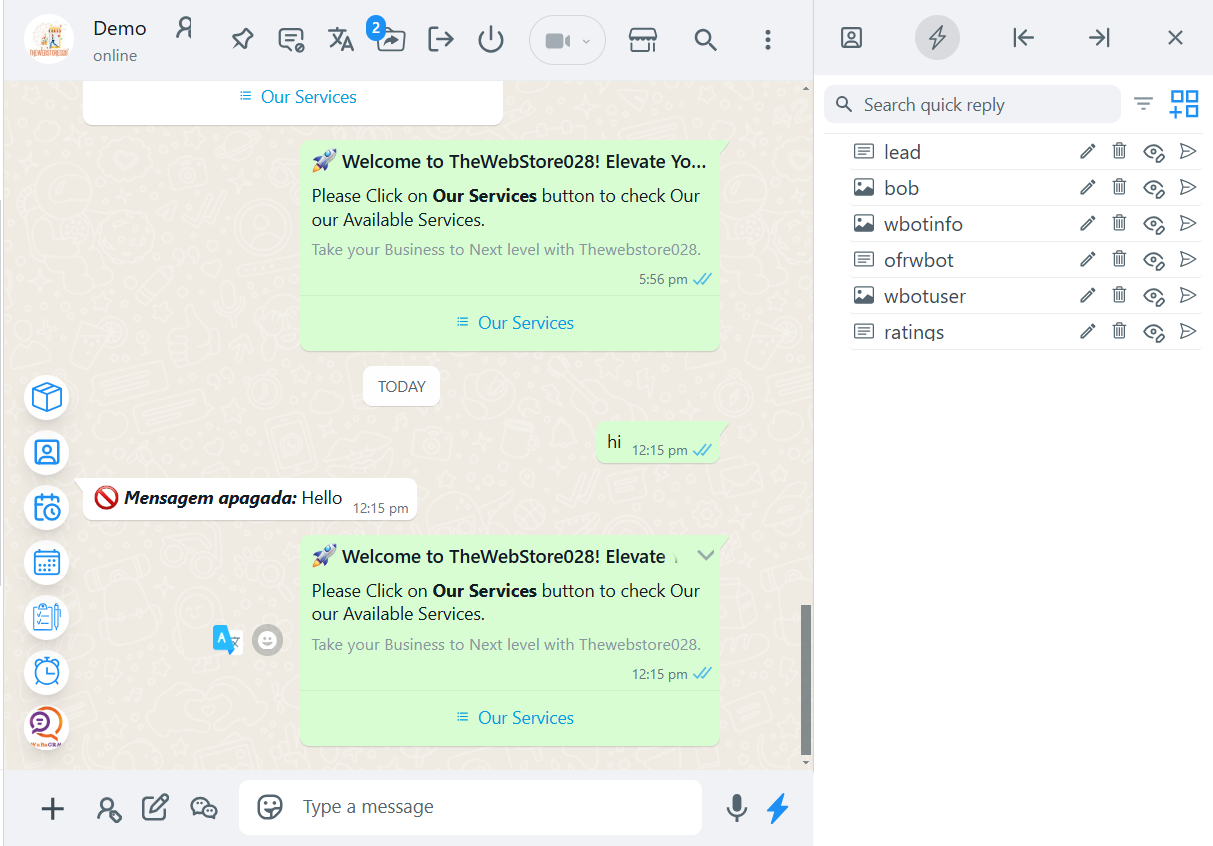Edit the lead quick reply with pencil icon

[1087, 151]
